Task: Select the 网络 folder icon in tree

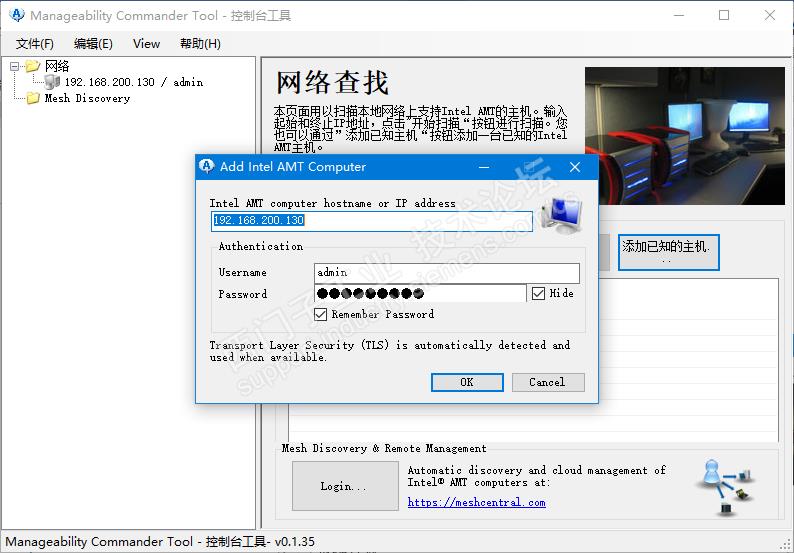Action: (x=32, y=66)
